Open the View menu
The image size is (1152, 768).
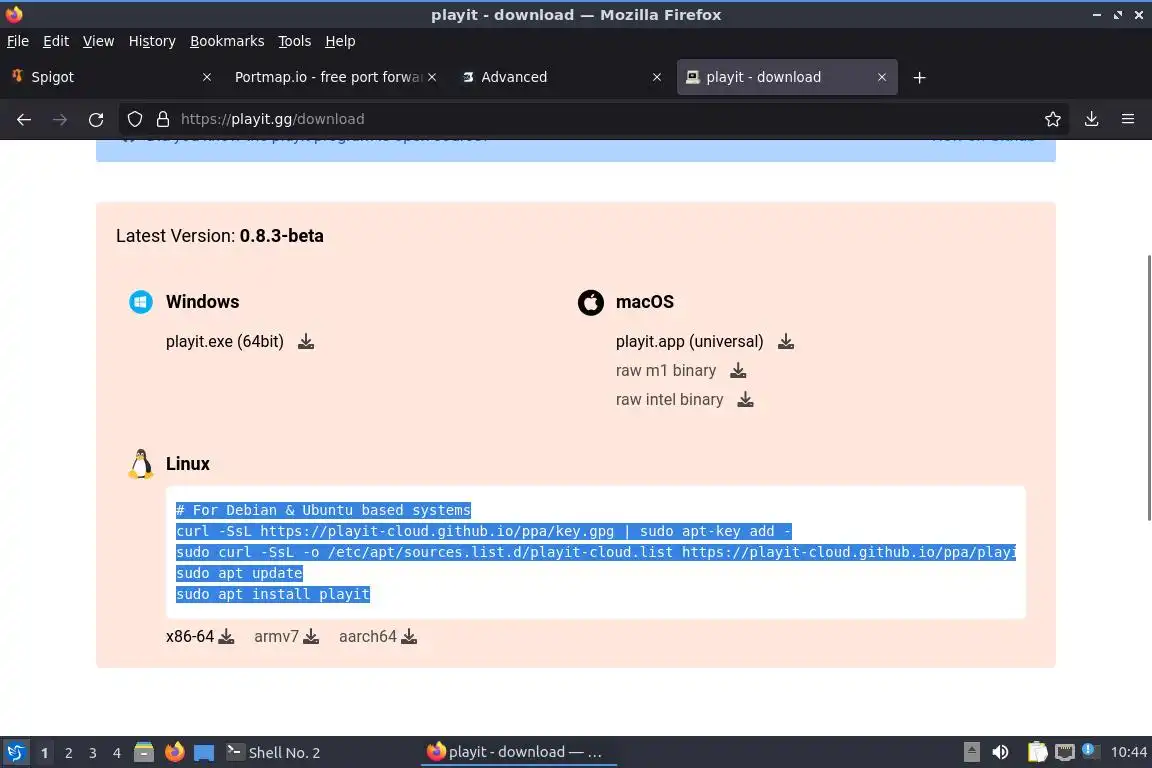point(98,41)
